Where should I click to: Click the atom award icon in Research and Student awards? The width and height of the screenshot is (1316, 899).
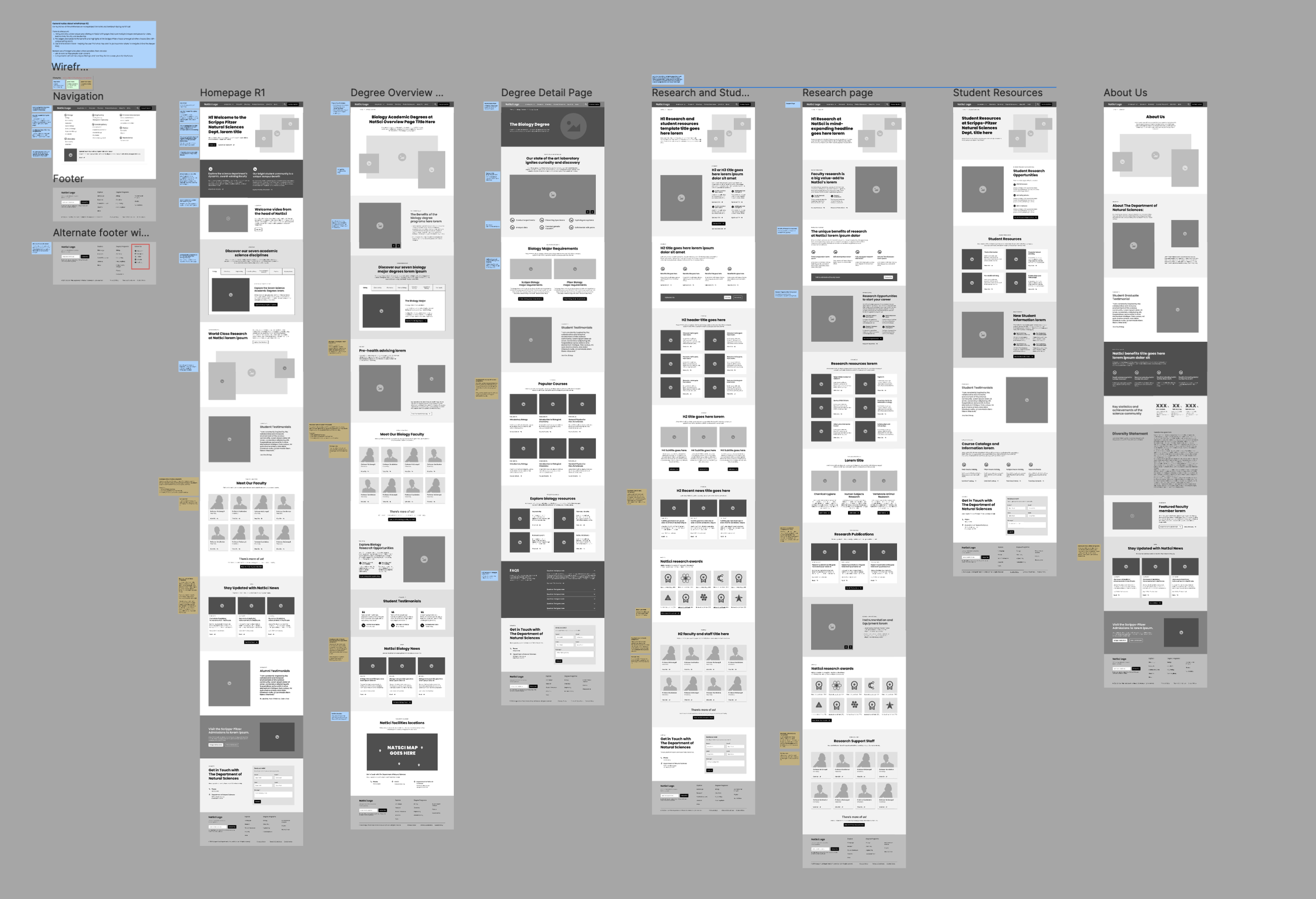[686, 578]
